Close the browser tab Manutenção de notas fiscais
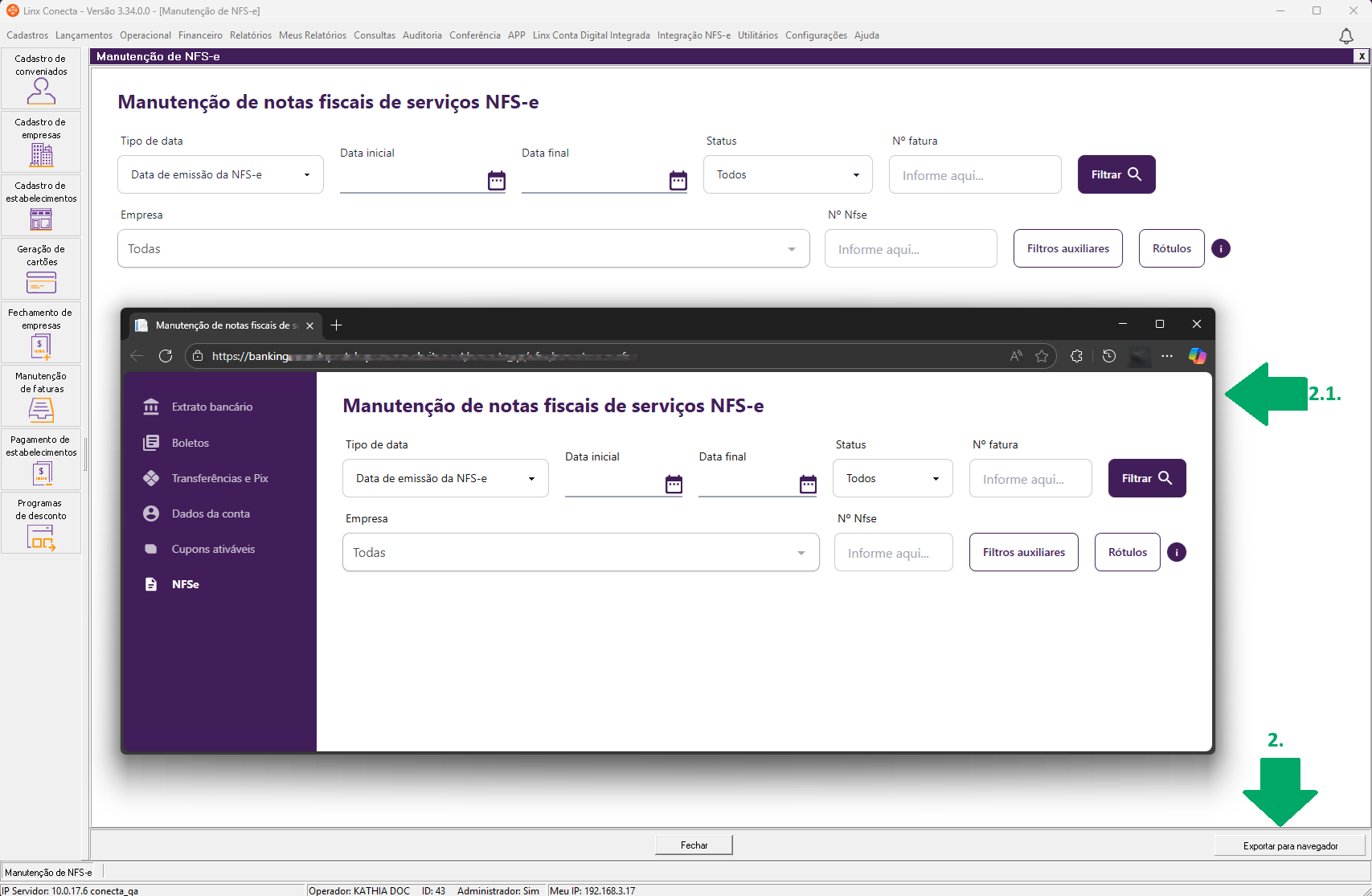This screenshot has width=1372, height=896. 309,325
